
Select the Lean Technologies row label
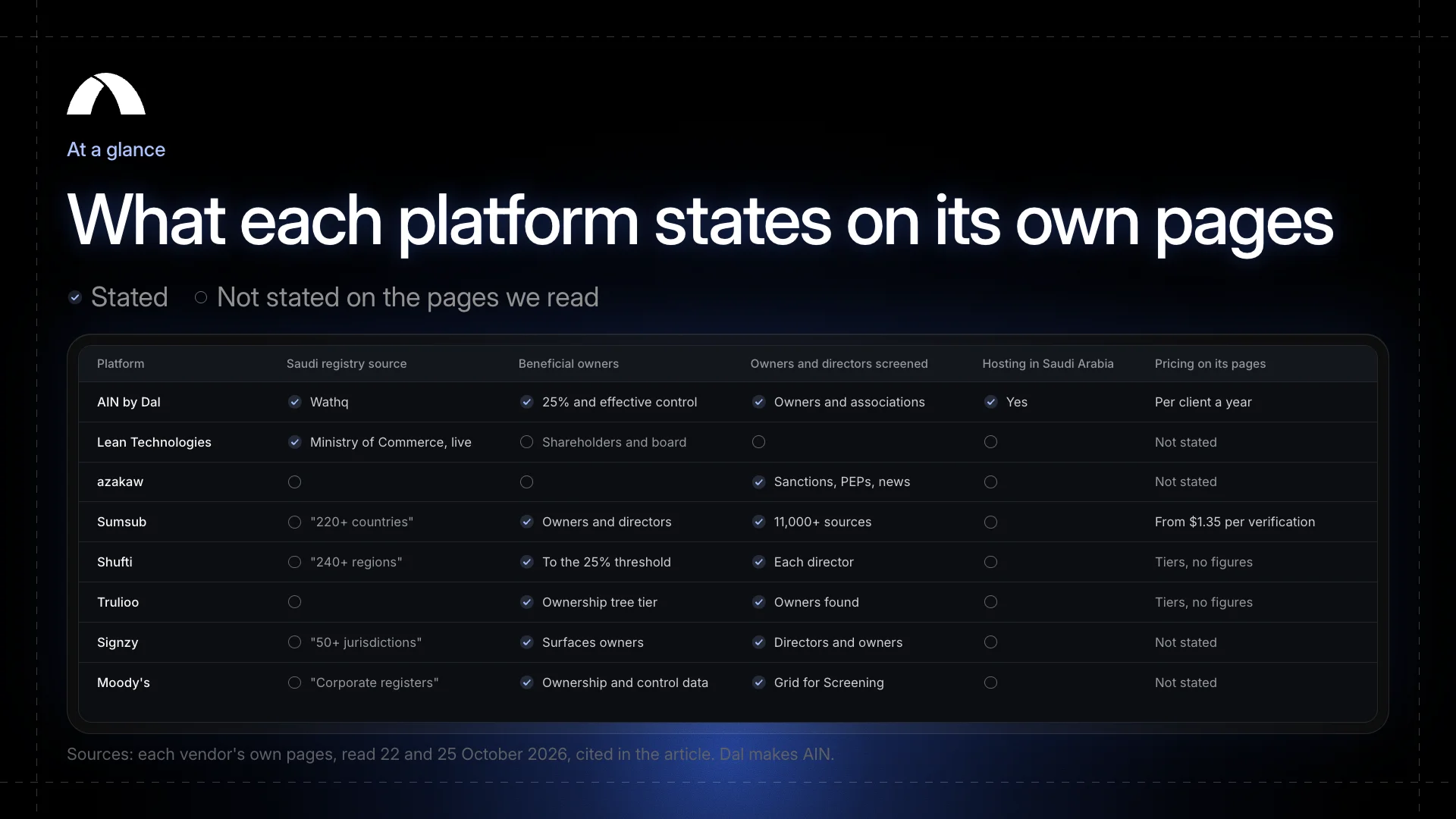[x=154, y=442]
